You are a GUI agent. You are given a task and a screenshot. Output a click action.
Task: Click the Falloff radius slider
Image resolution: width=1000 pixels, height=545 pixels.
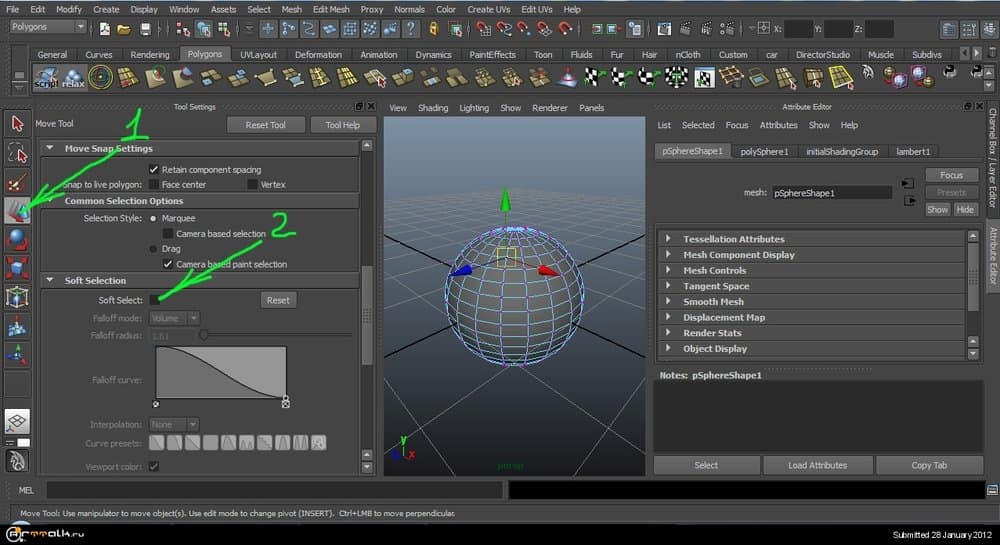click(x=203, y=335)
